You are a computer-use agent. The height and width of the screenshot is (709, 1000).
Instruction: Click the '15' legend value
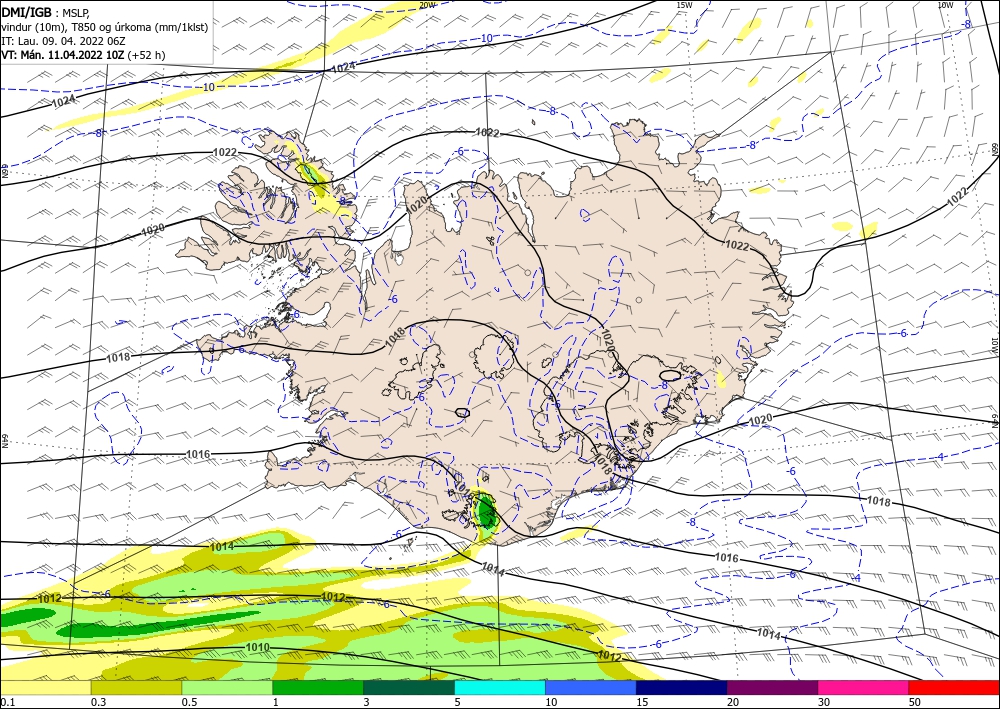tap(642, 702)
